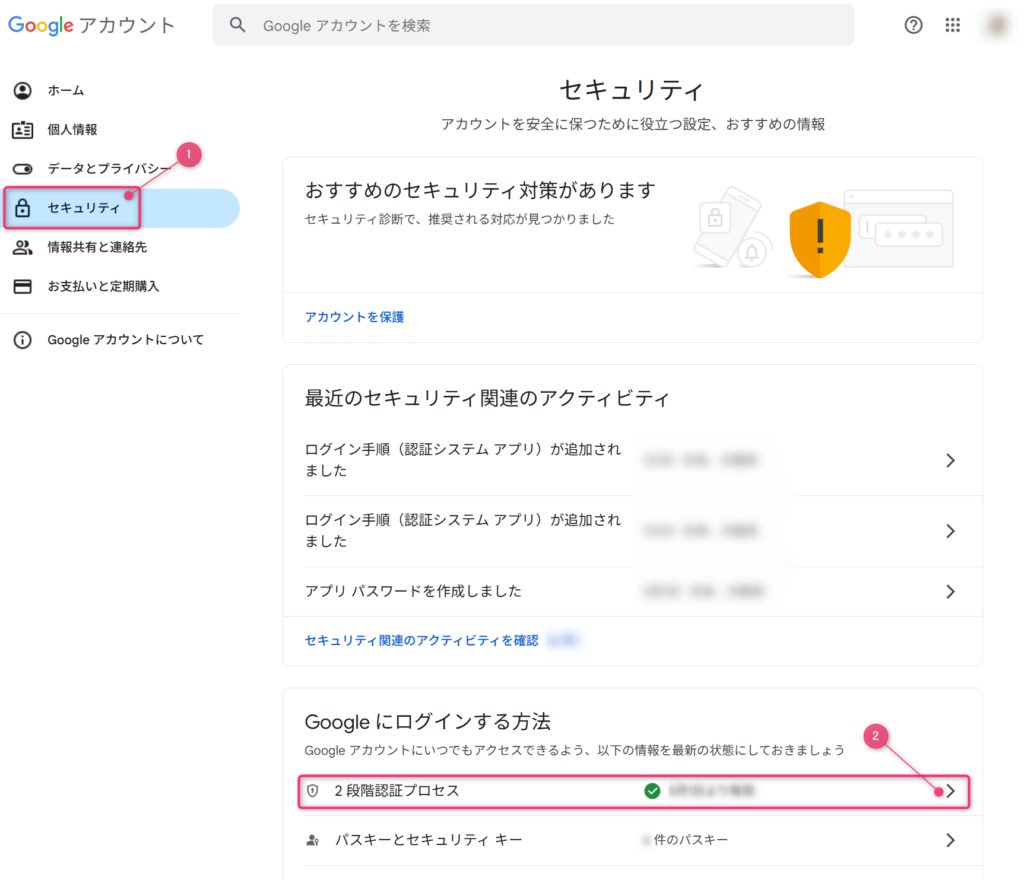
Task: Open 情報共有と連絡先 in the sidebar
Action: (97, 247)
